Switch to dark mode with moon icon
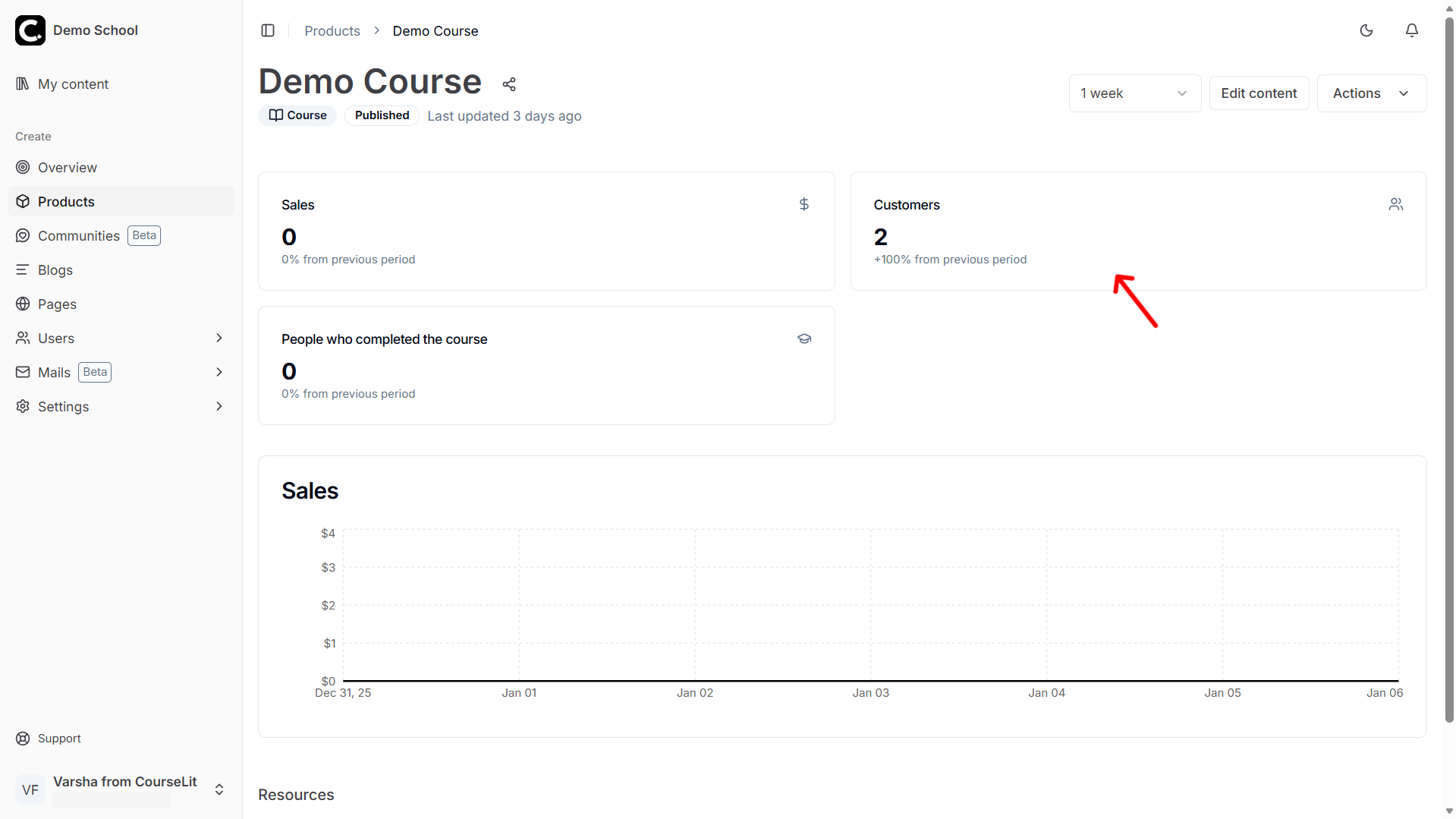This screenshot has height=819, width=1456. point(1366,30)
